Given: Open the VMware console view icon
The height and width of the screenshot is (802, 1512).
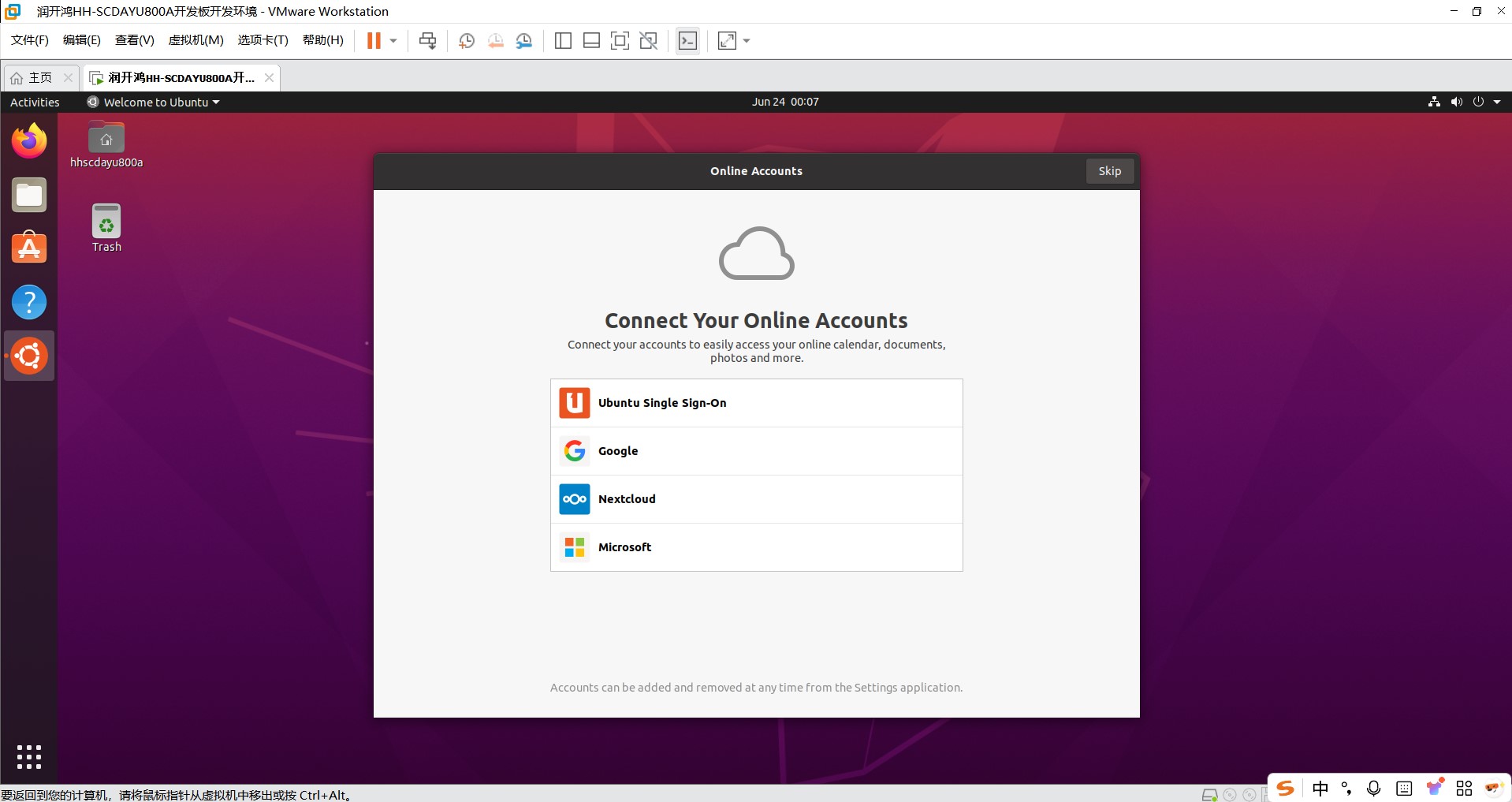Looking at the screenshot, I should click(687, 41).
